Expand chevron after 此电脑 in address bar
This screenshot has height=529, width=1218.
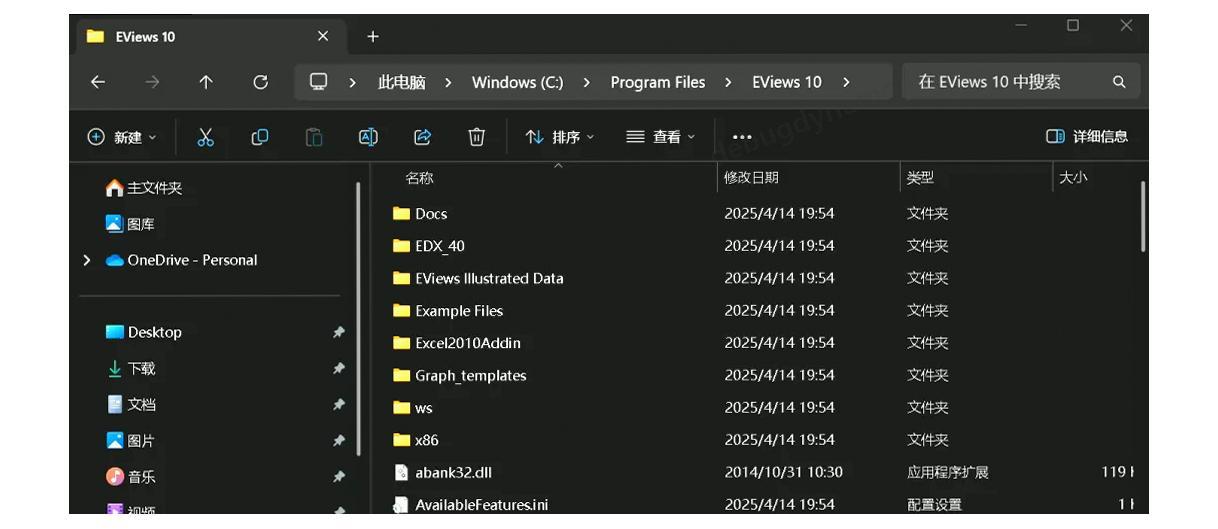click(x=448, y=82)
